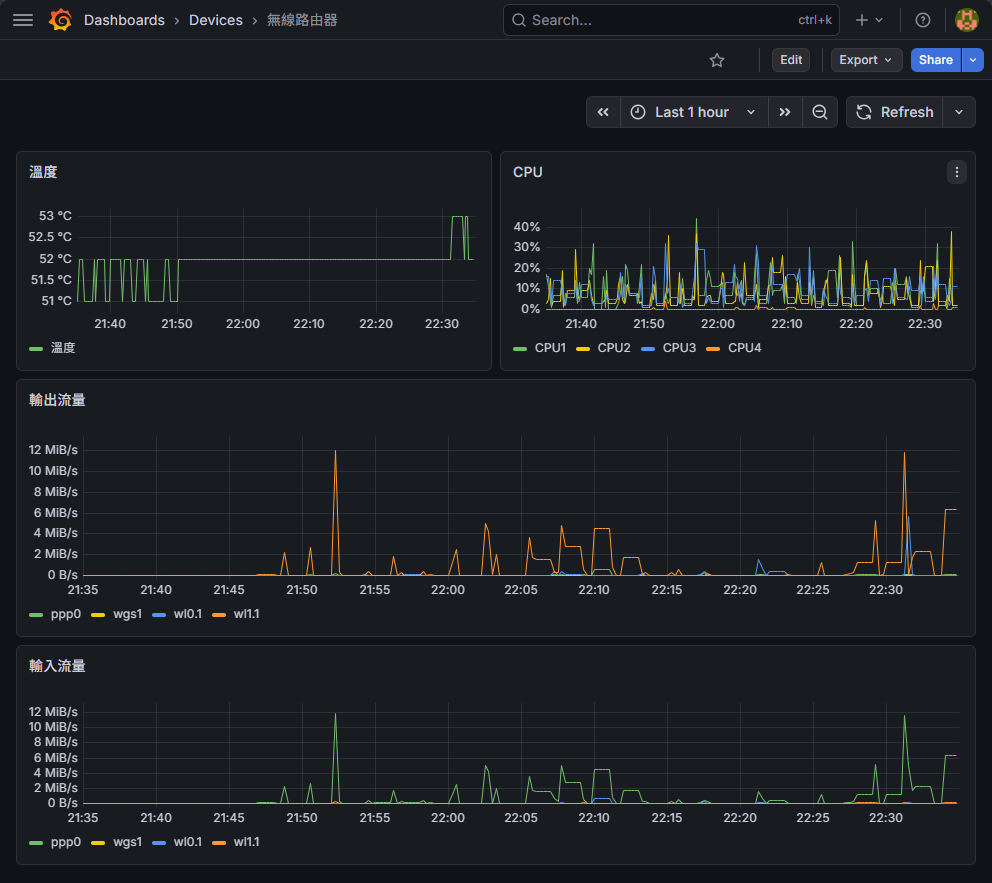
Task: Click the Grafana logo icon
Action: pyautogui.click(x=60, y=20)
